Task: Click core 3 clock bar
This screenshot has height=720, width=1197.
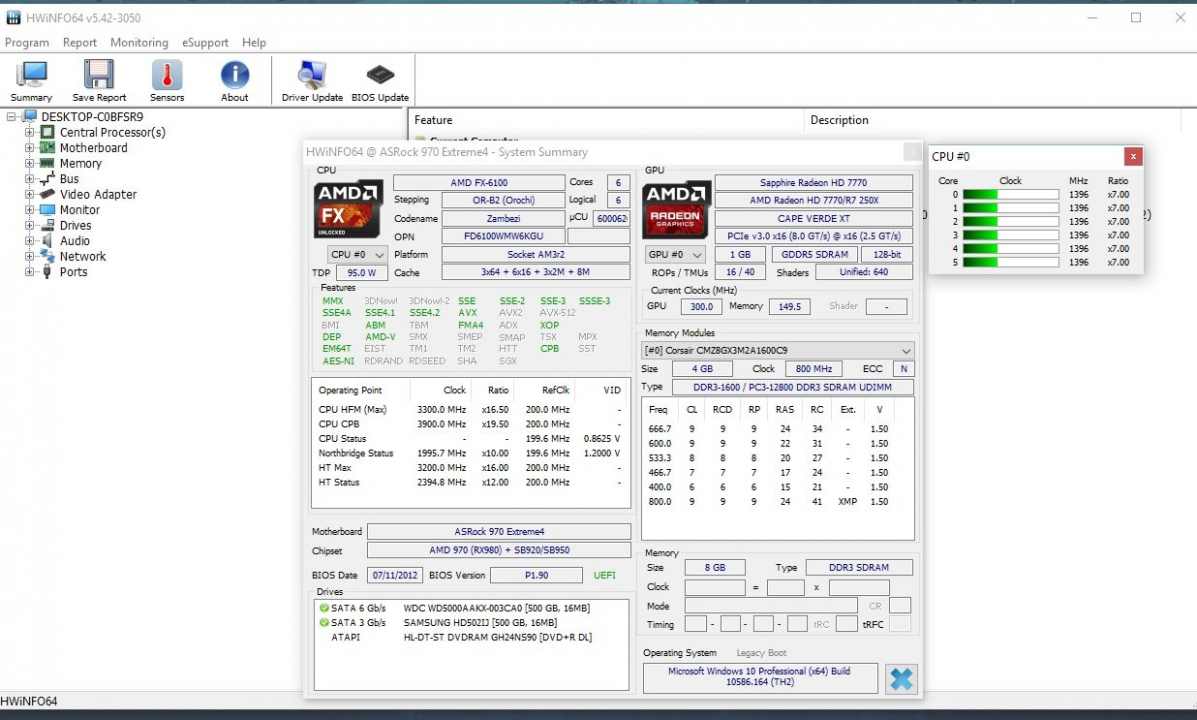Action: tap(1011, 235)
